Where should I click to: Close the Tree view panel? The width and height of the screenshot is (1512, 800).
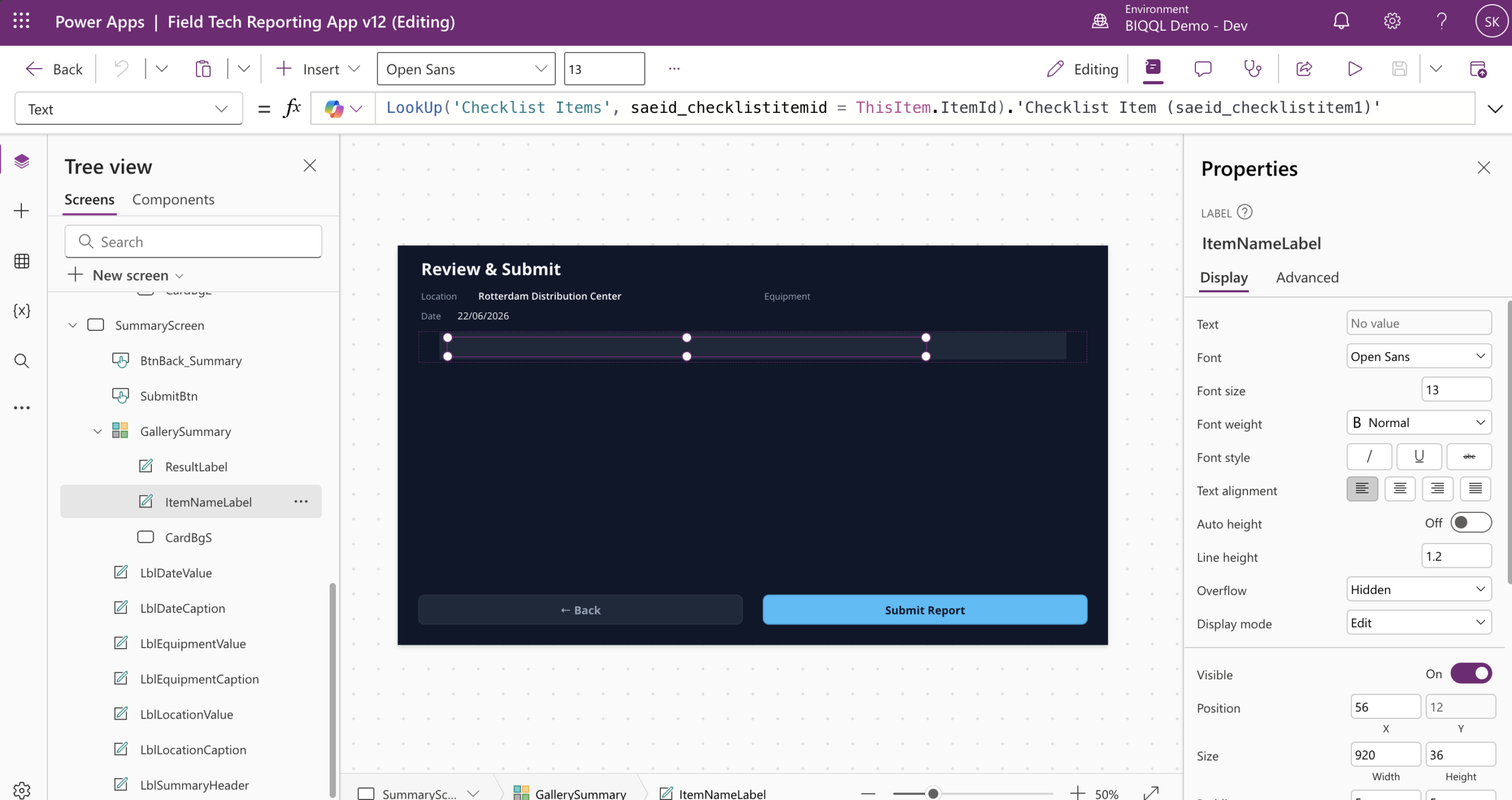[309, 165]
